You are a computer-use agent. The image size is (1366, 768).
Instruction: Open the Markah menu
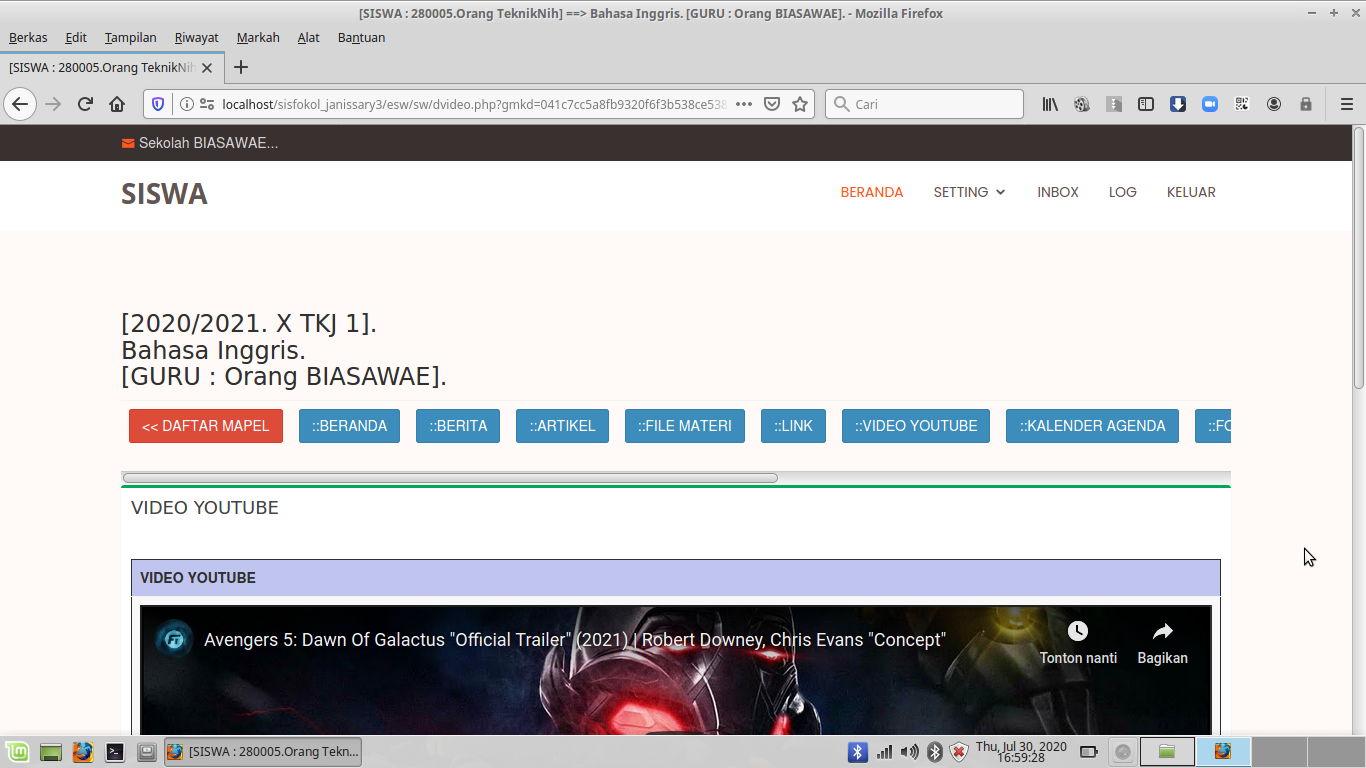click(258, 38)
